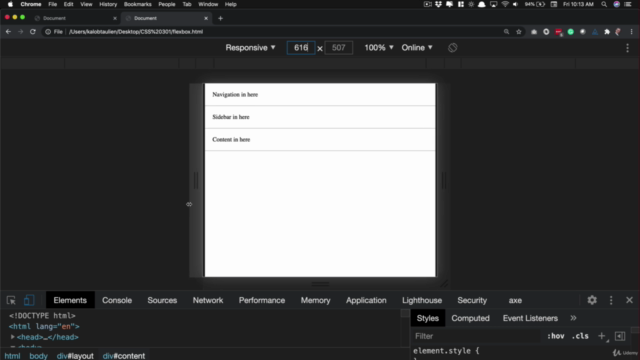The height and width of the screenshot is (360, 640).
Task: Click the browser forward arrow
Action: coord(20,31)
